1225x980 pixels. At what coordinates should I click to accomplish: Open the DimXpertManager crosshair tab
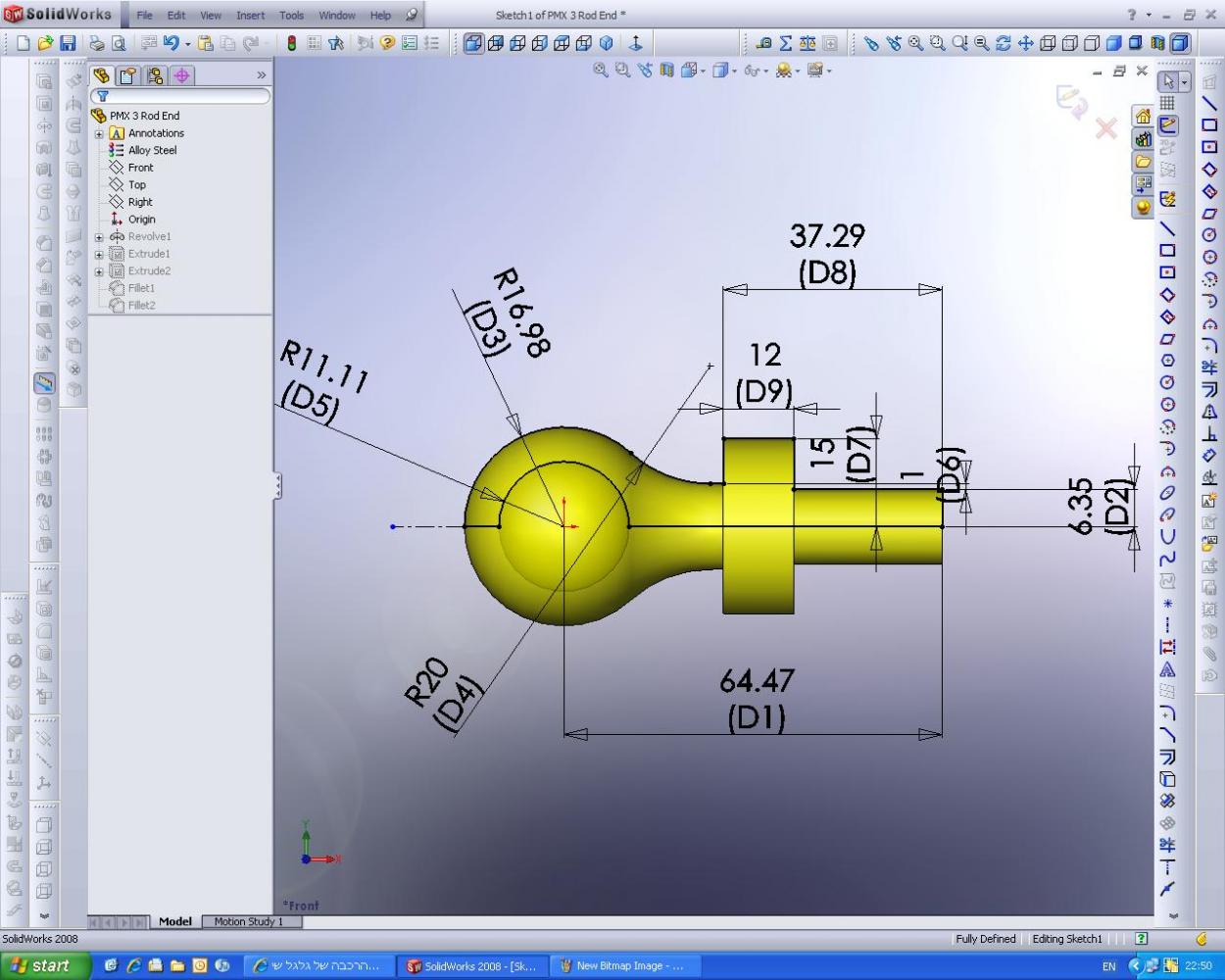181,75
